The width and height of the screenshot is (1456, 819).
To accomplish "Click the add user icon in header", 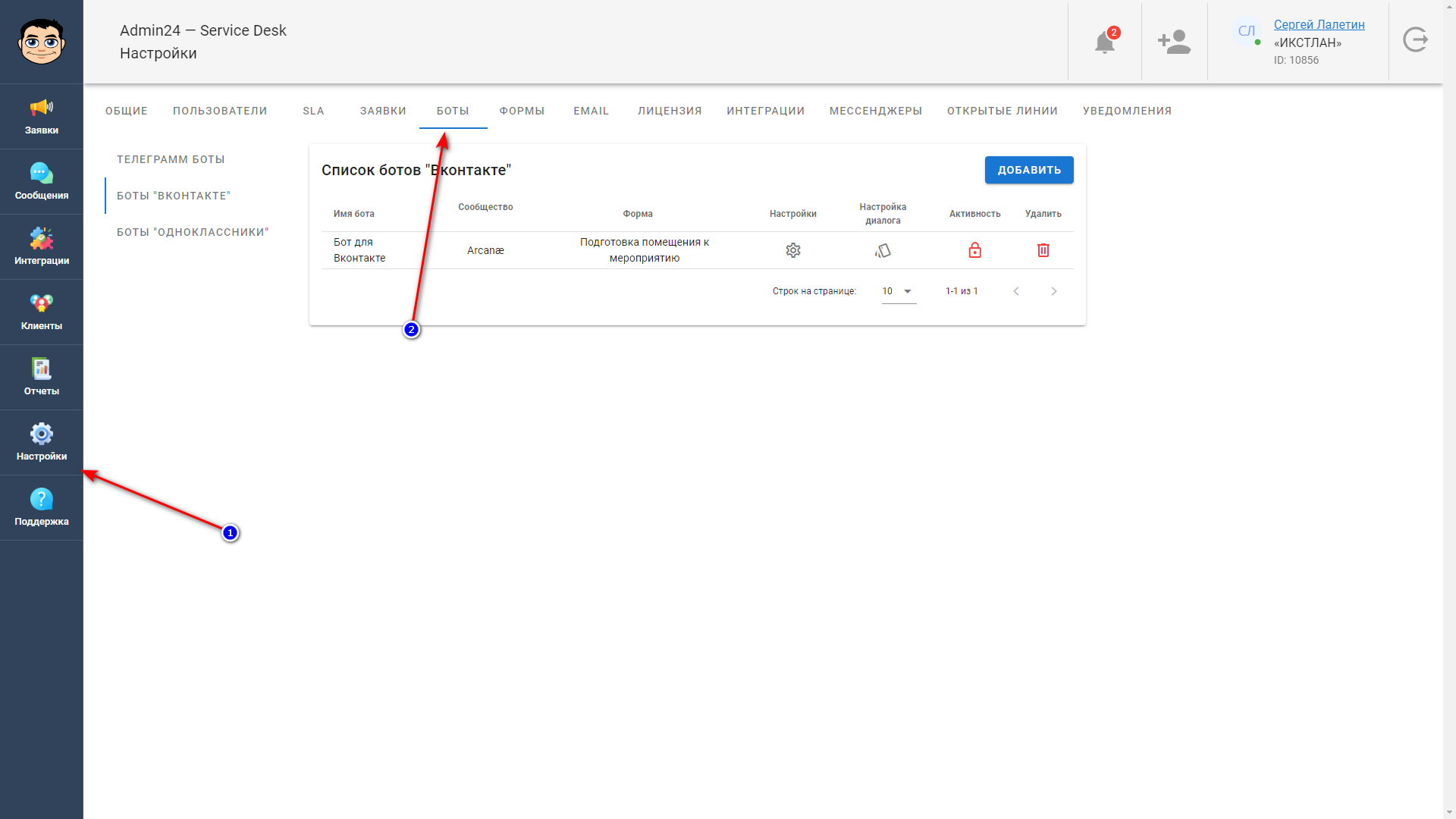I will [x=1174, y=42].
